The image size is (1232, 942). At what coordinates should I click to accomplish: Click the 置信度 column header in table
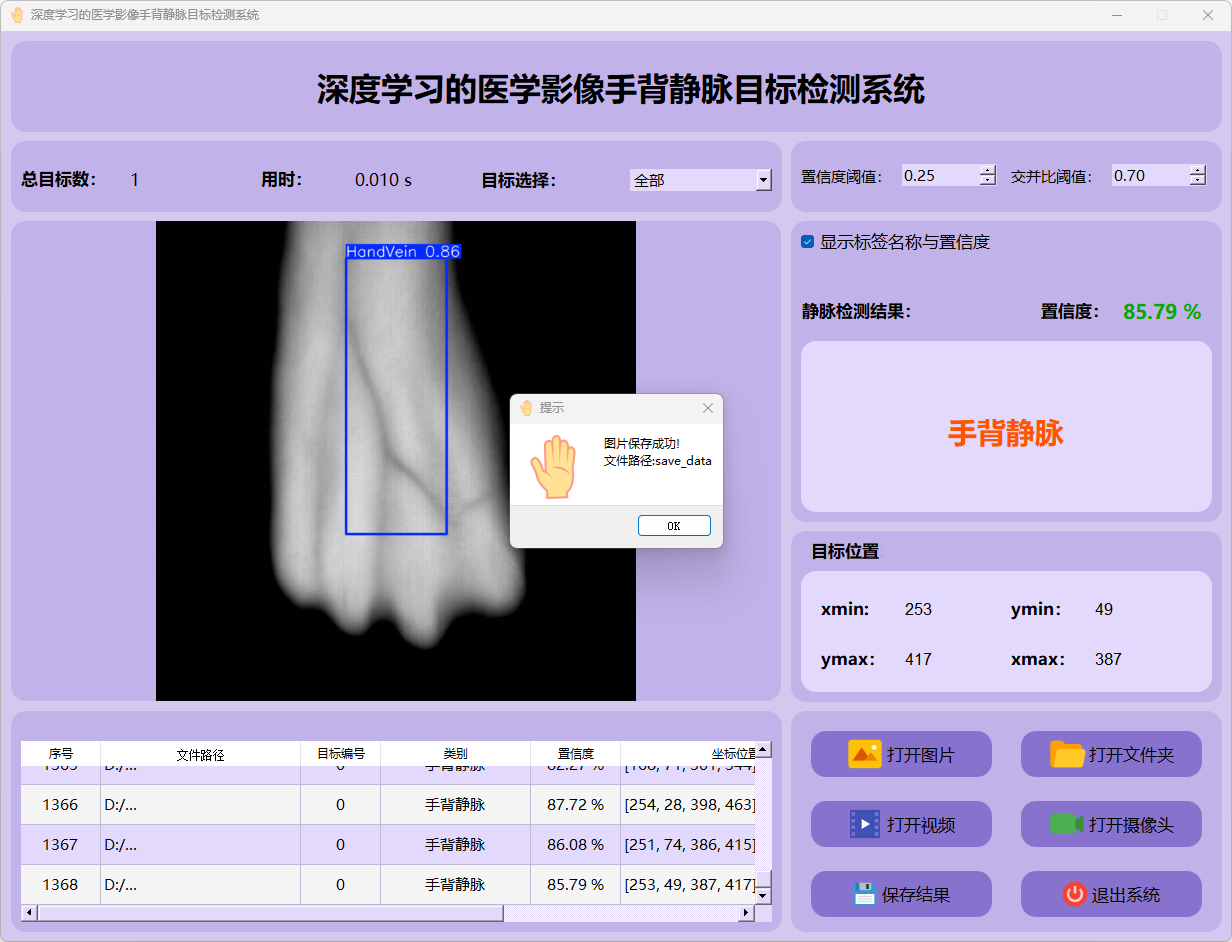575,754
